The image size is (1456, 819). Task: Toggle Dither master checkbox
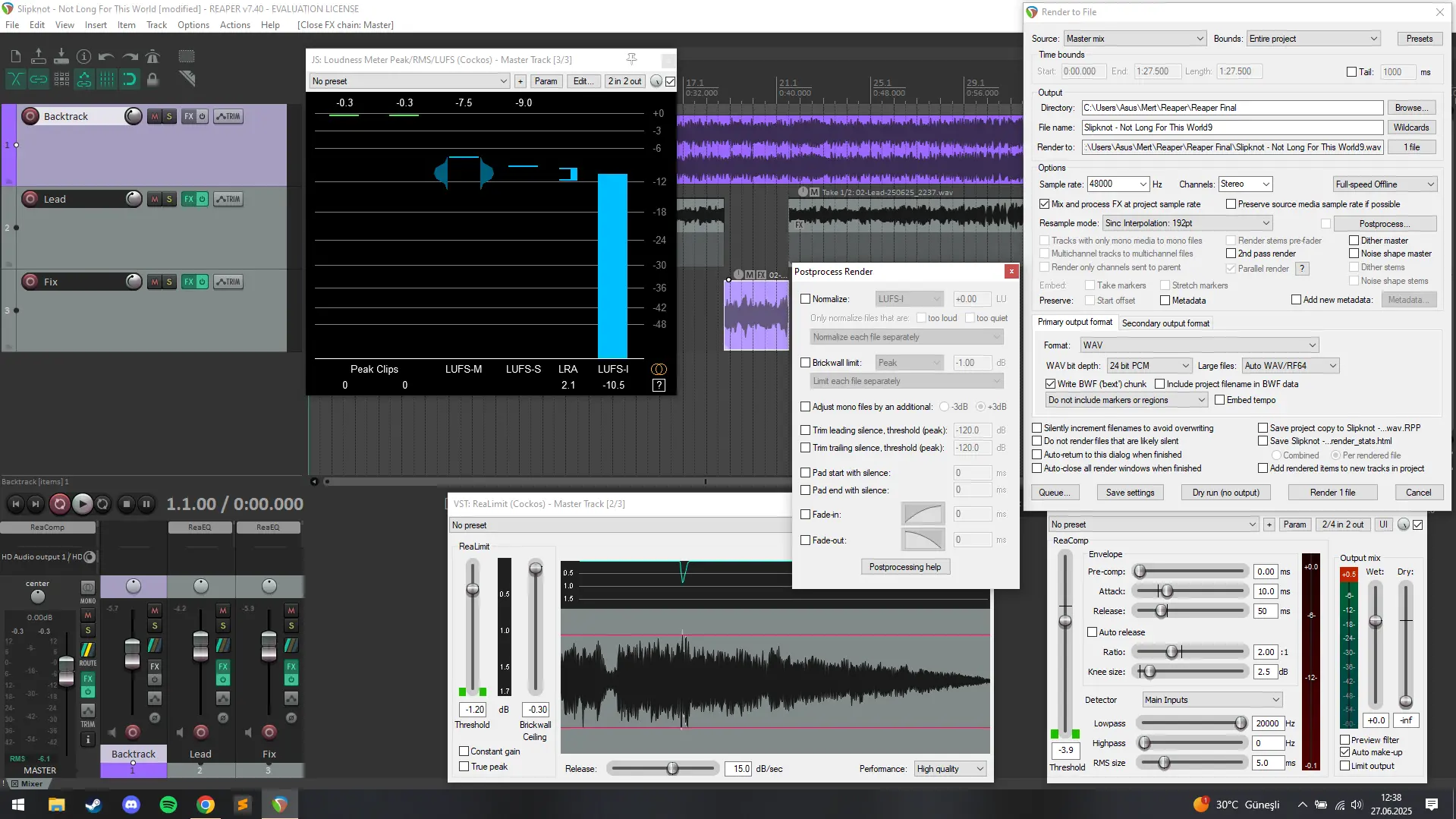click(1354, 241)
